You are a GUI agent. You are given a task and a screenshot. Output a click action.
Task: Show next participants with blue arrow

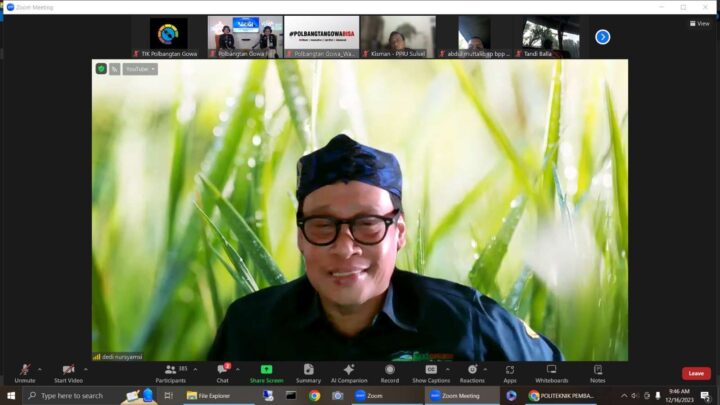[602, 37]
